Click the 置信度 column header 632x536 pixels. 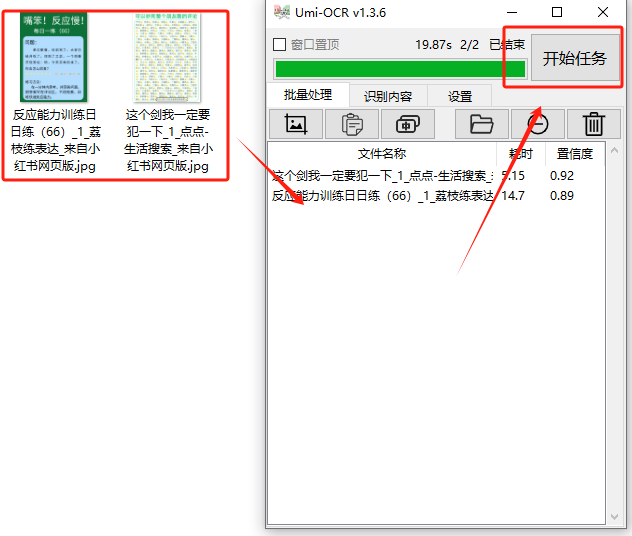tap(574, 154)
